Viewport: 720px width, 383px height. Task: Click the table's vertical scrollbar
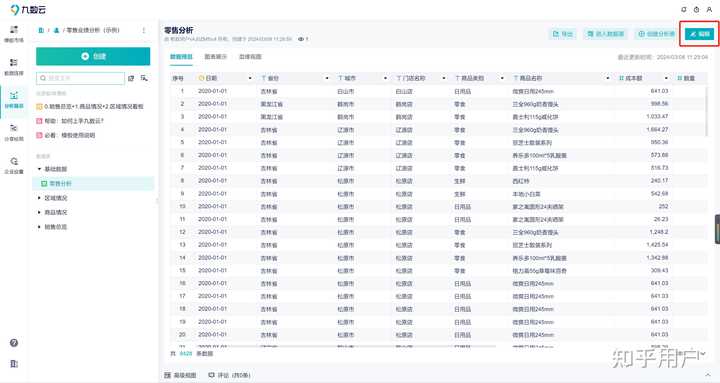pos(707,113)
